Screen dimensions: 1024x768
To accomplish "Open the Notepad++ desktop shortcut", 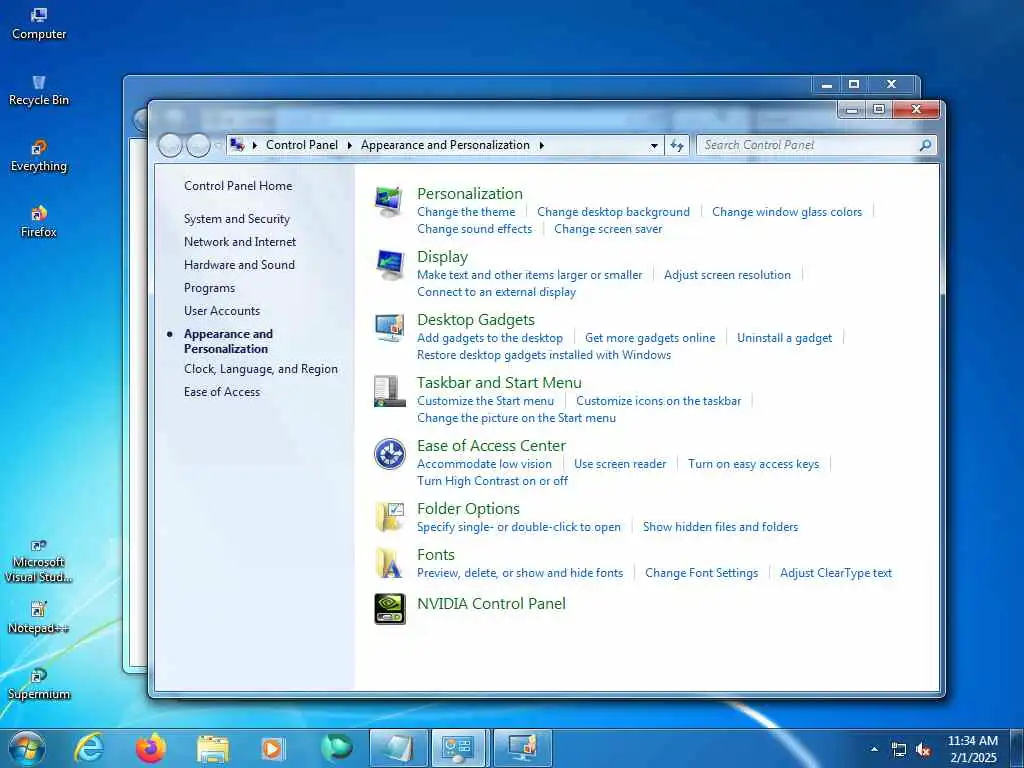I will (x=39, y=618).
